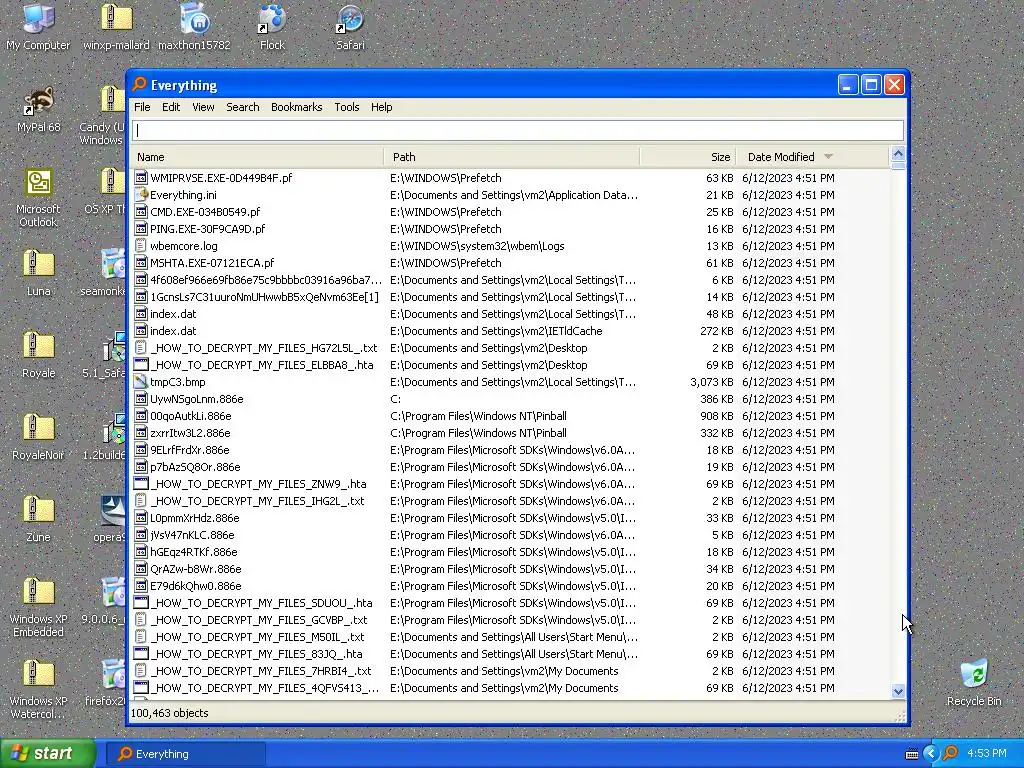Select the E79d6kQhw0.886e file row
1024x768 pixels.
511,586
